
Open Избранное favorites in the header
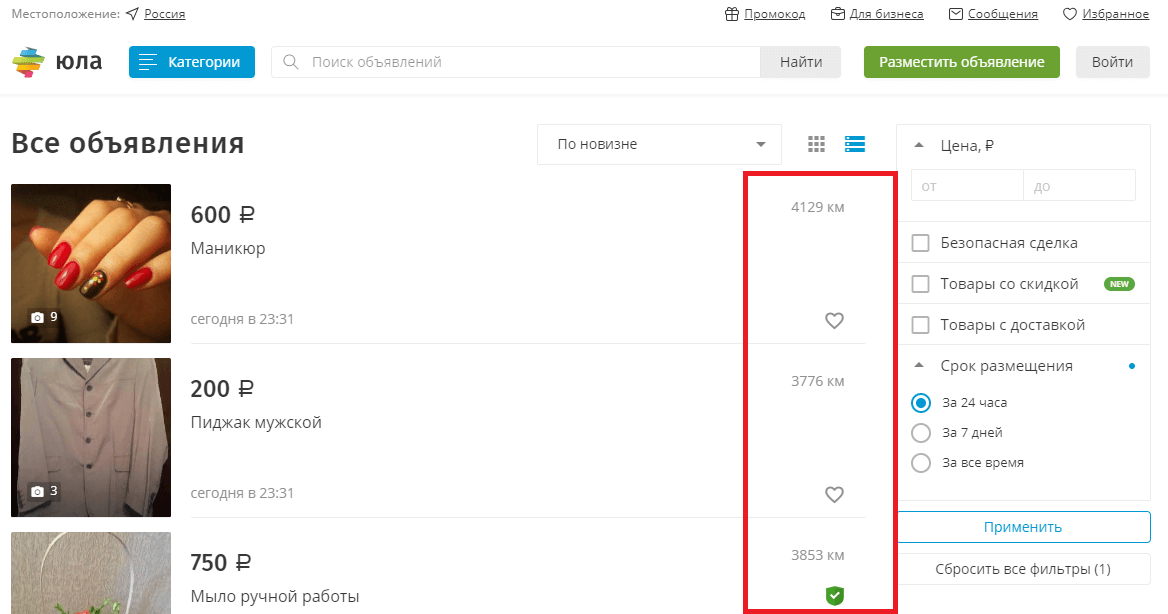pyautogui.click(x=1105, y=14)
